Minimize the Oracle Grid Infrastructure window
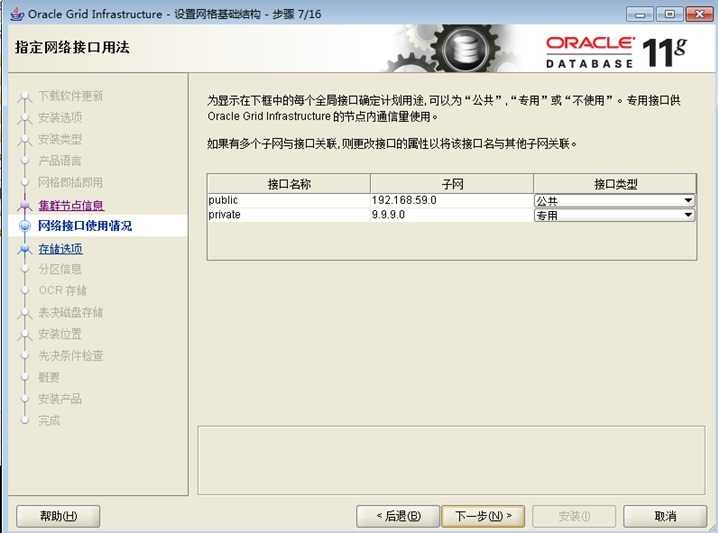Viewport: 718px width, 533px height. coord(640,14)
